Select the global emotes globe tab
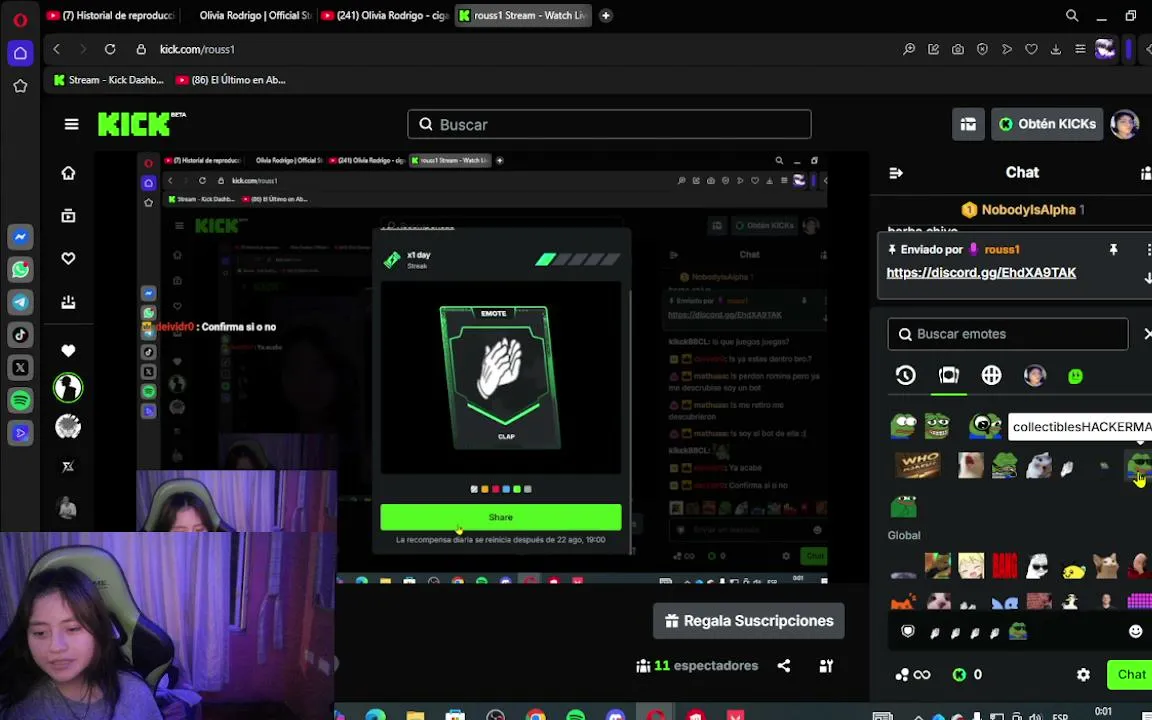This screenshot has height=720, width=1152. pyautogui.click(x=991, y=375)
